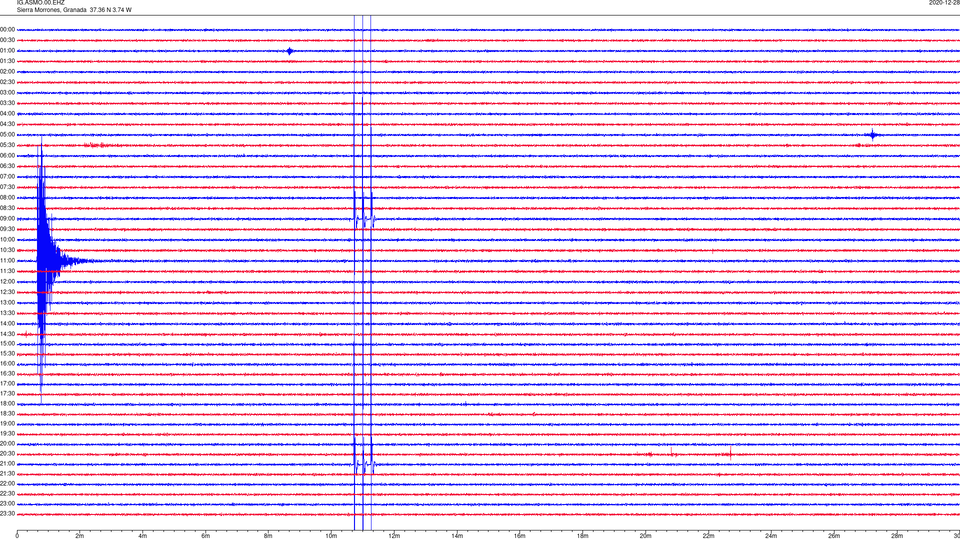Viewport: 960px width, 540px height.
Task: Click the 28m tick label on x-axis
Action: (x=897, y=536)
